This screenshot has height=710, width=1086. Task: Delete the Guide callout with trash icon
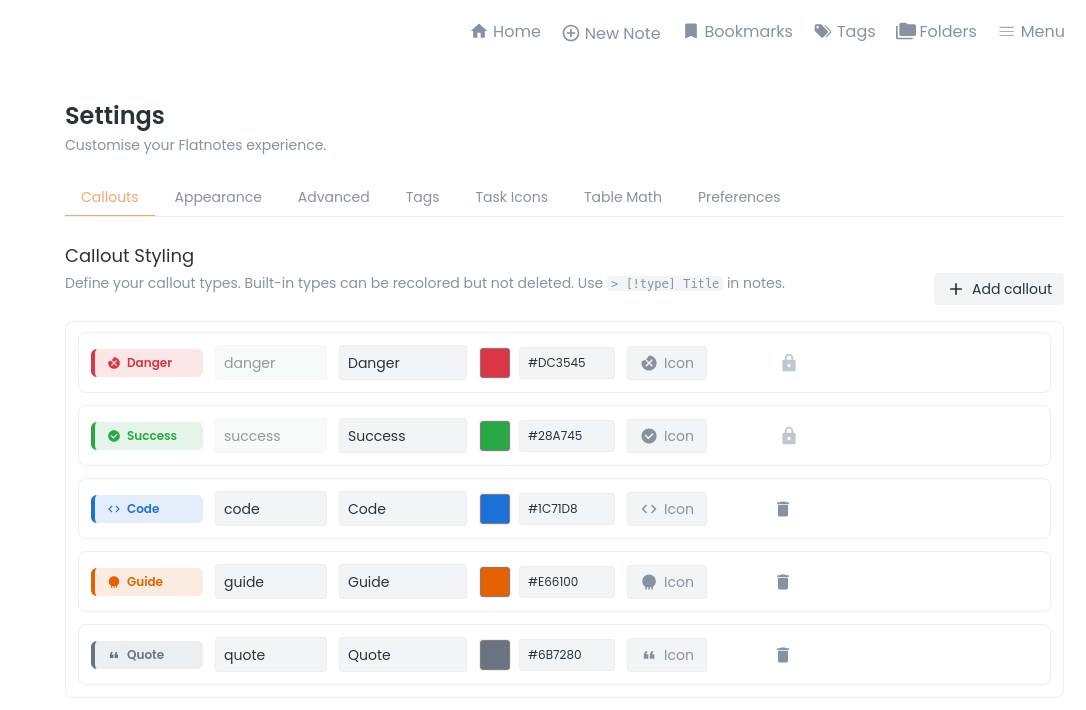pyautogui.click(x=783, y=582)
